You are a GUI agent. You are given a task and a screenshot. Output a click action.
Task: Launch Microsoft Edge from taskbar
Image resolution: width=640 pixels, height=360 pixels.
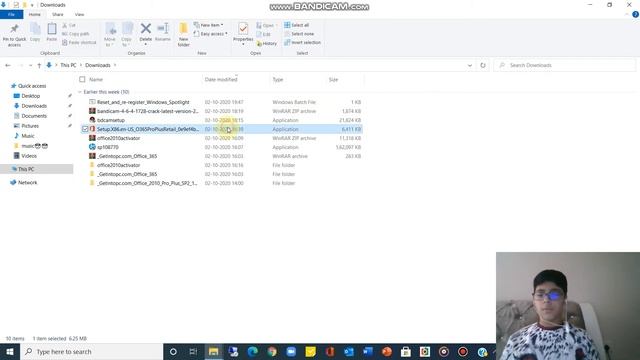[253, 351]
